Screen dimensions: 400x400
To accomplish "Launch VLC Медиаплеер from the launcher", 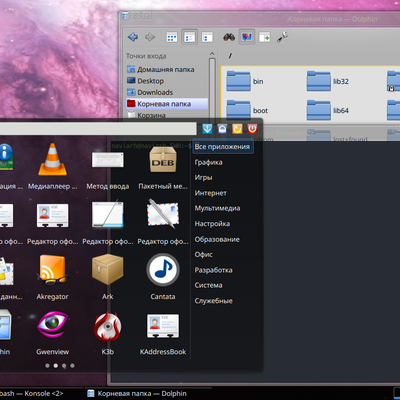I will [52, 166].
